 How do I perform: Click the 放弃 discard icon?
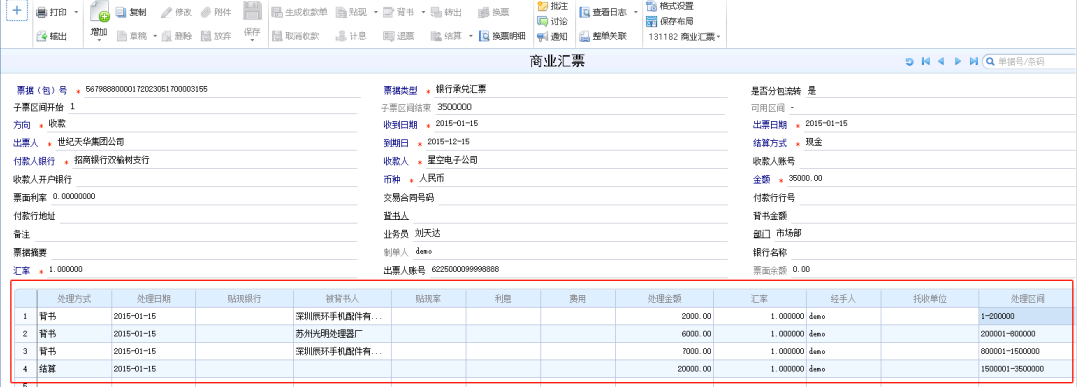[206, 36]
